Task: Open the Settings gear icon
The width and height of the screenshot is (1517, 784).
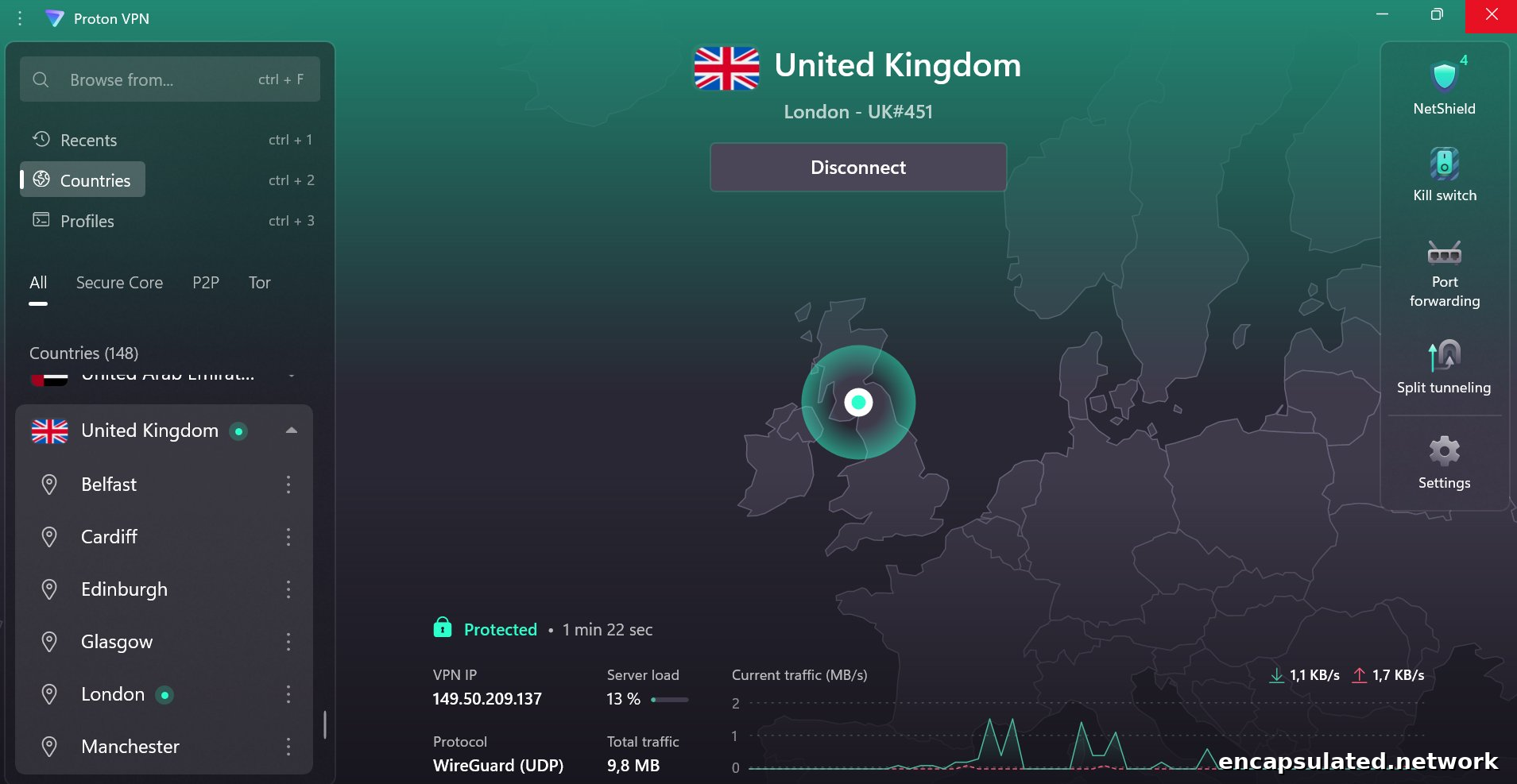Action: click(x=1444, y=451)
